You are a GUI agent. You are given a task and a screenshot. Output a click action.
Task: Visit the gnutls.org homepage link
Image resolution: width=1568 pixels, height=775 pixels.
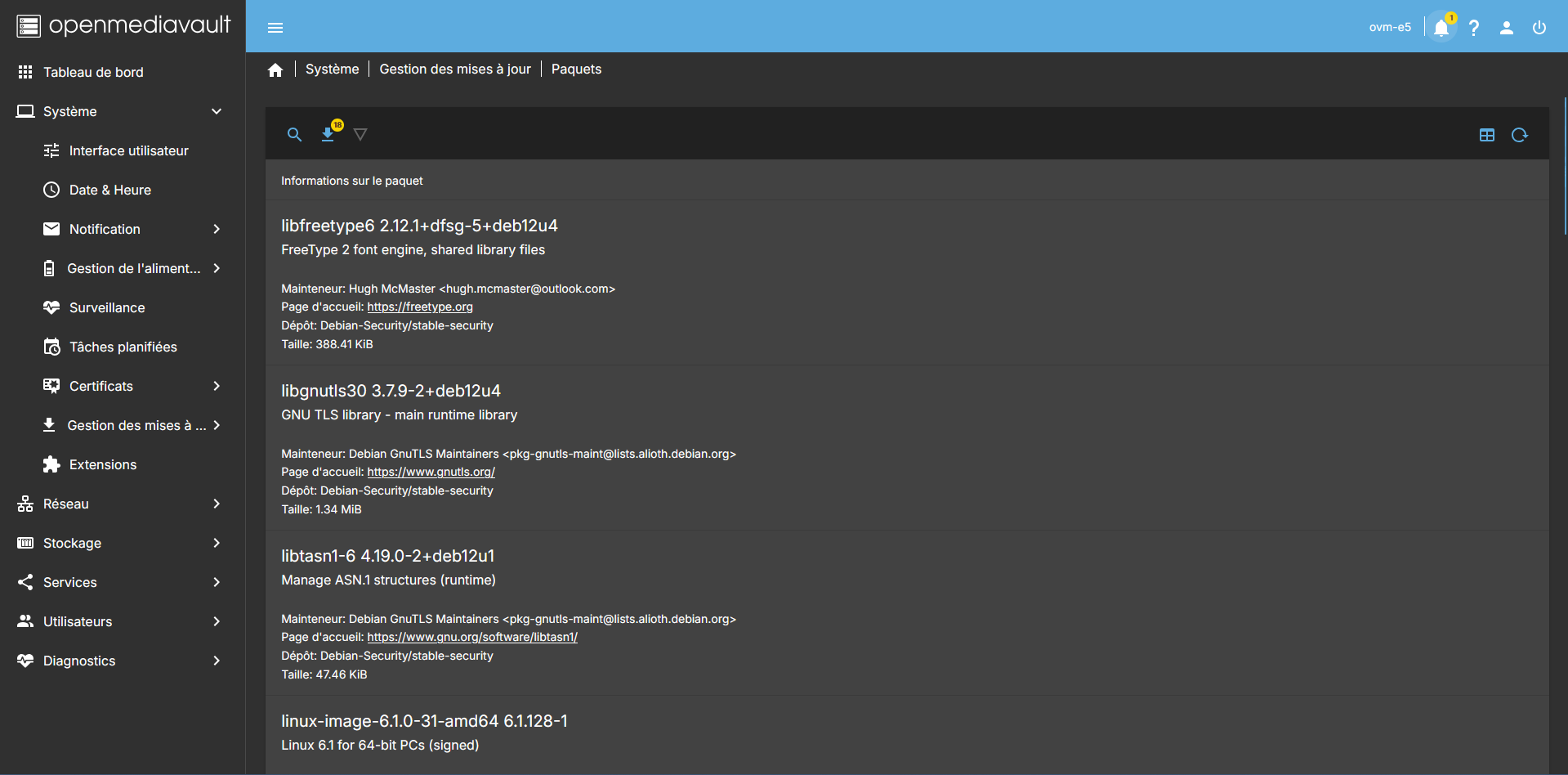[x=431, y=472]
